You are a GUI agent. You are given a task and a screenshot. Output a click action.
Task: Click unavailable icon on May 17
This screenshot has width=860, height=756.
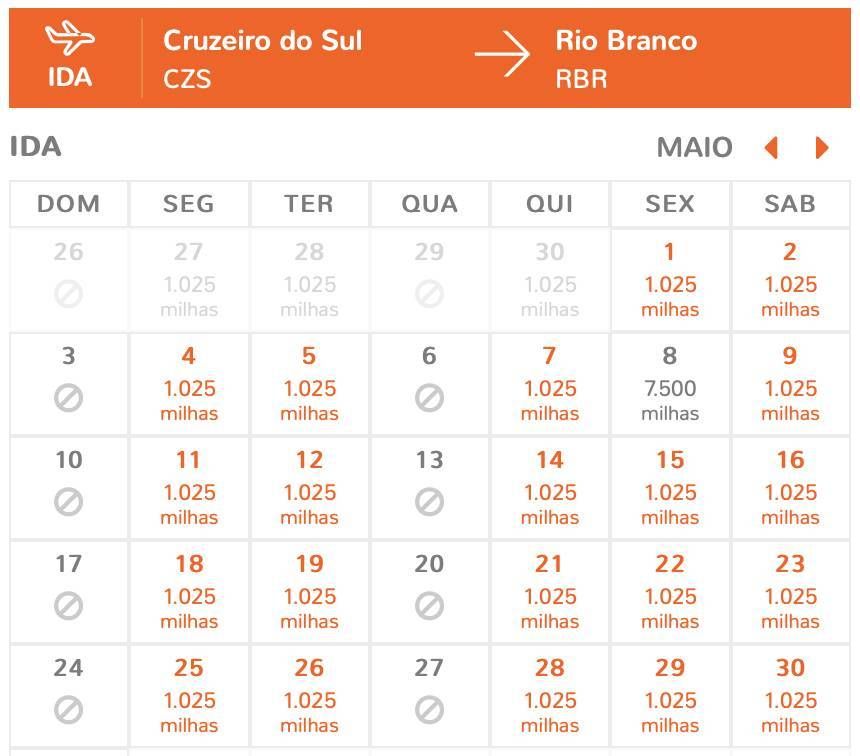pos(69,606)
